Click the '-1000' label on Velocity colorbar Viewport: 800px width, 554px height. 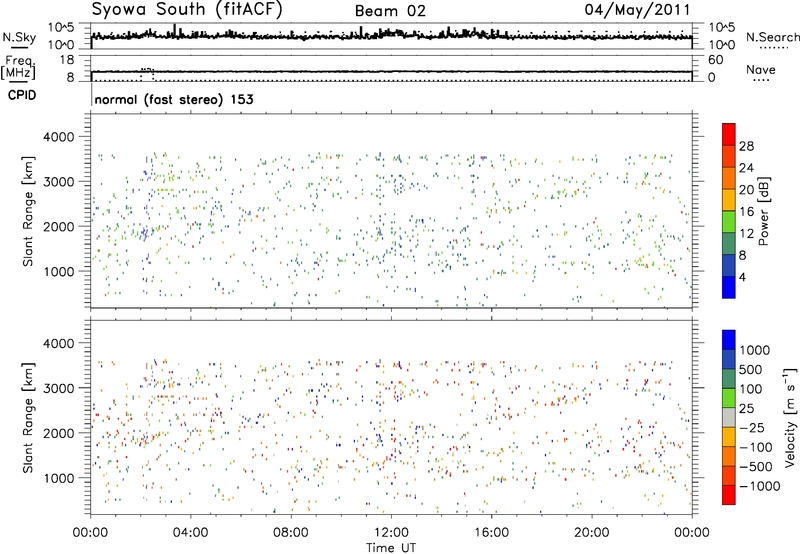[760, 486]
